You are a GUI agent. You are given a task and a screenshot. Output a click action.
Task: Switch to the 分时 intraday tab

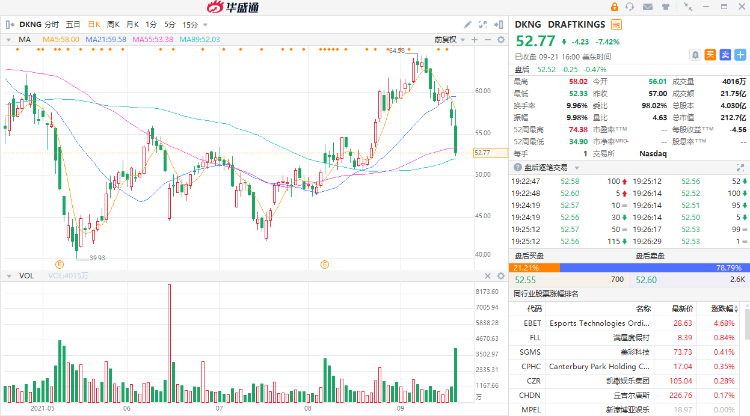[50, 23]
